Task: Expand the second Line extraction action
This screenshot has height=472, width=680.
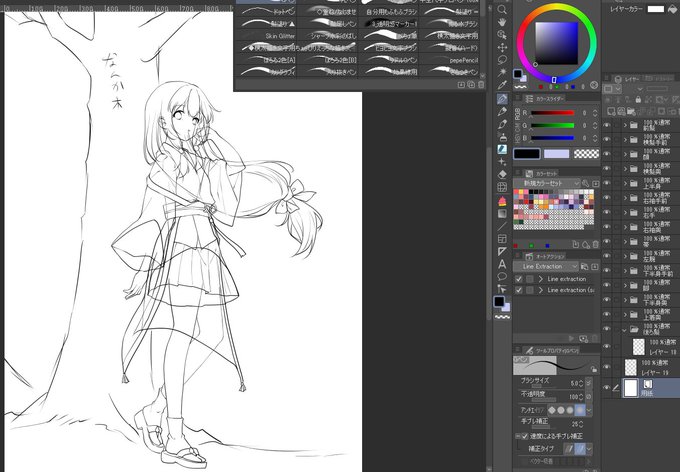Action: click(541, 290)
